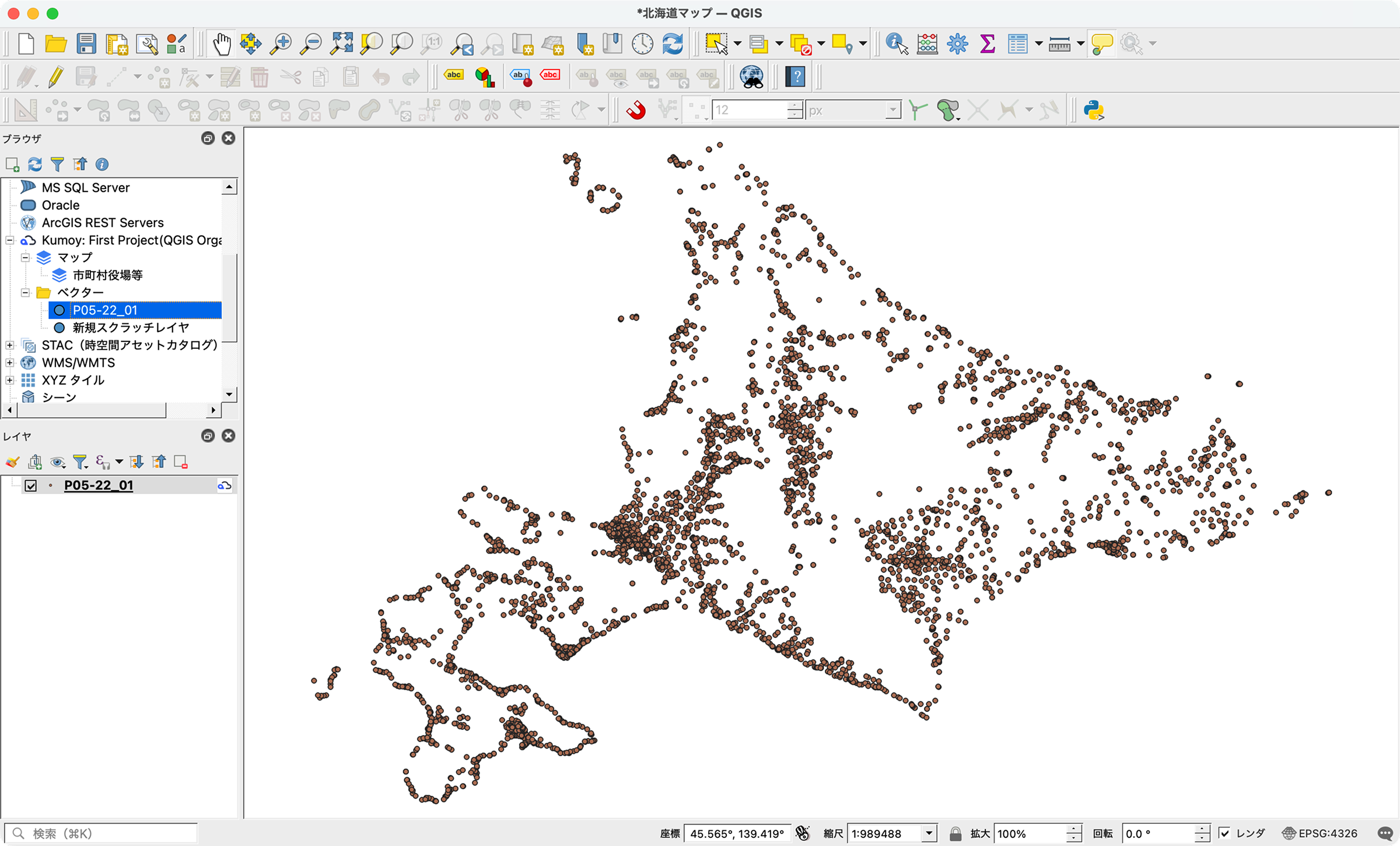Open the Python console icon
This screenshot has width=1400, height=846.
1094,110
